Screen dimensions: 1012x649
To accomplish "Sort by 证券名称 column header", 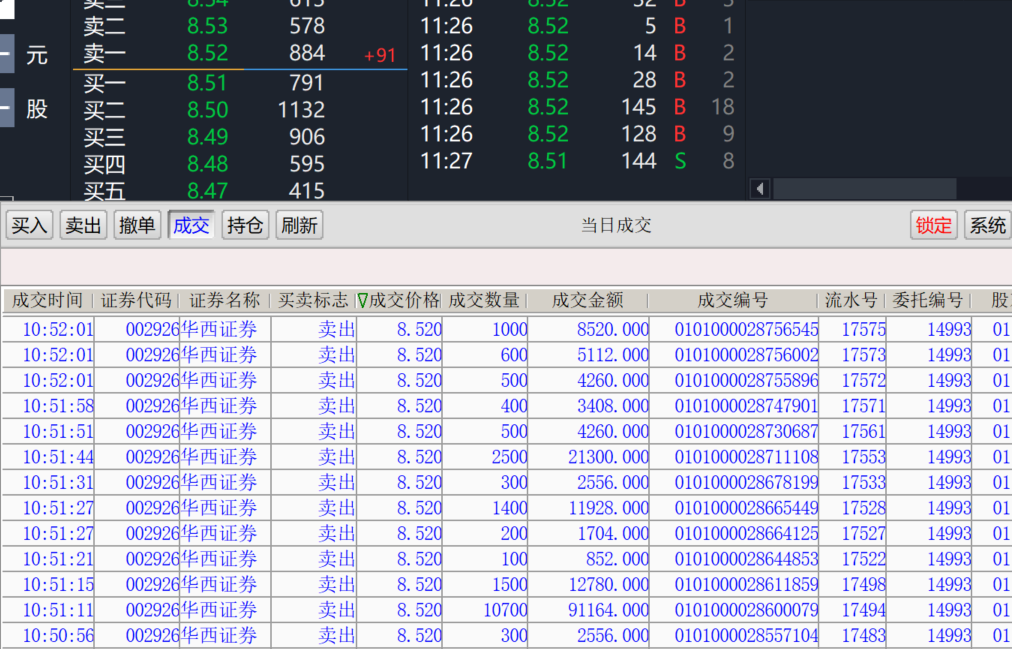I will click(224, 301).
